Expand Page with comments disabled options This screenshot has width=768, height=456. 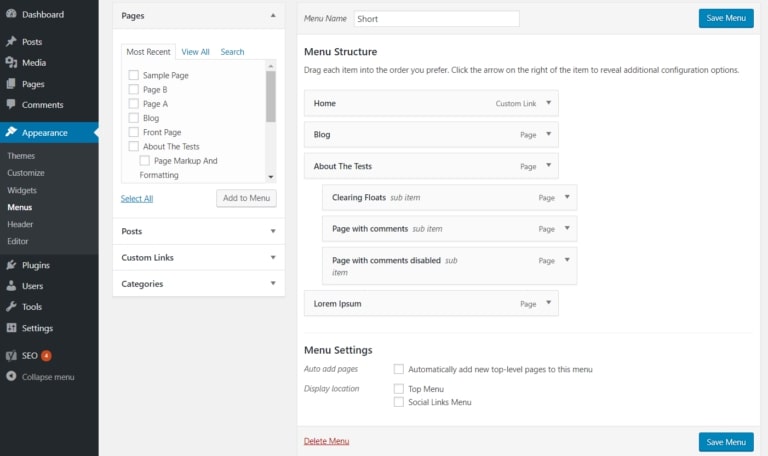tap(567, 260)
